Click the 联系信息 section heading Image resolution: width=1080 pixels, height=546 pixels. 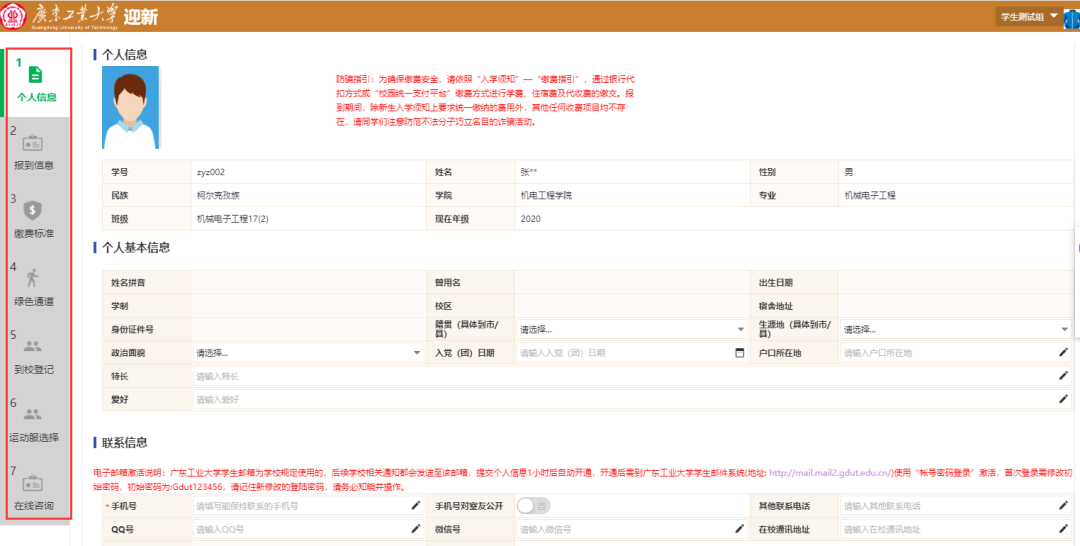click(x=125, y=442)
